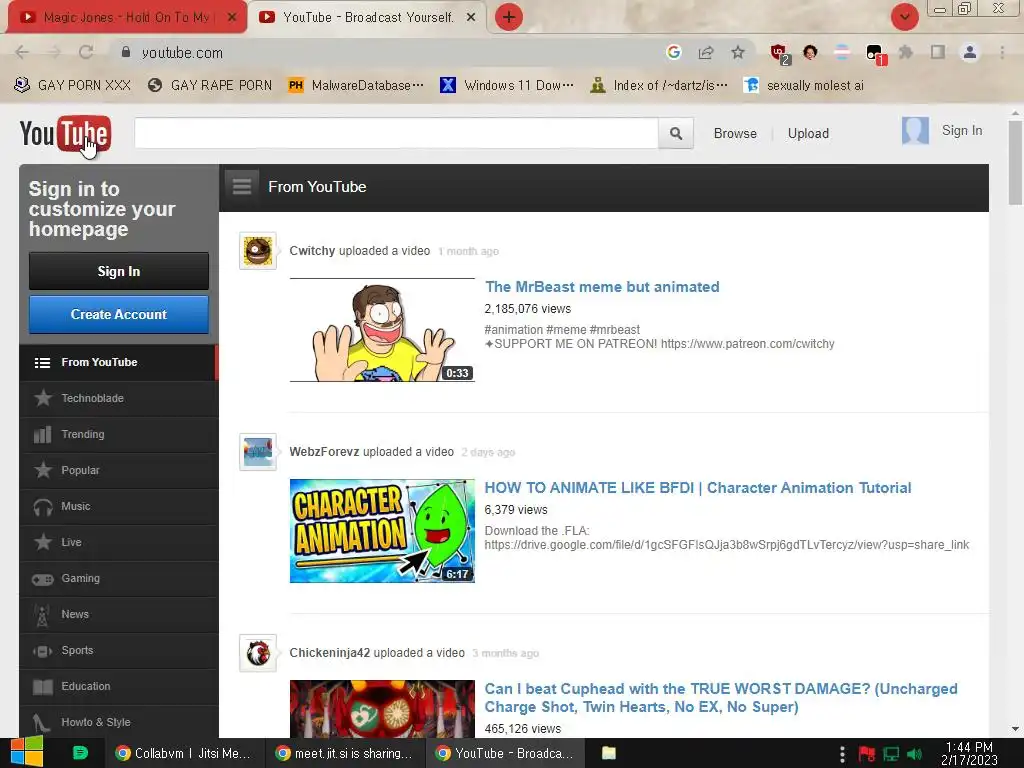Click the green notes app in the taskbar
1024x768 pixels.
(80, 753)
